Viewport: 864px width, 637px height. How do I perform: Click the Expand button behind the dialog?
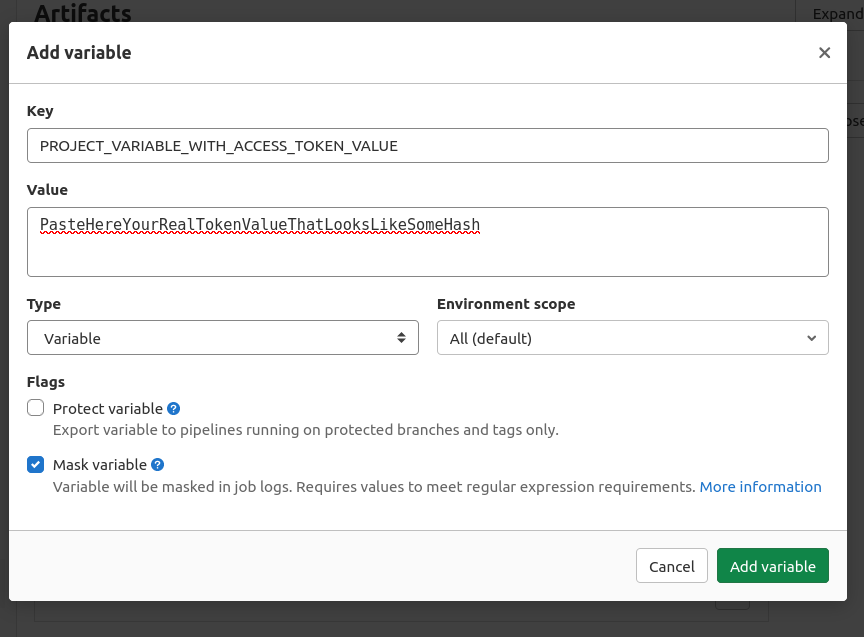[x=836, y=13]
